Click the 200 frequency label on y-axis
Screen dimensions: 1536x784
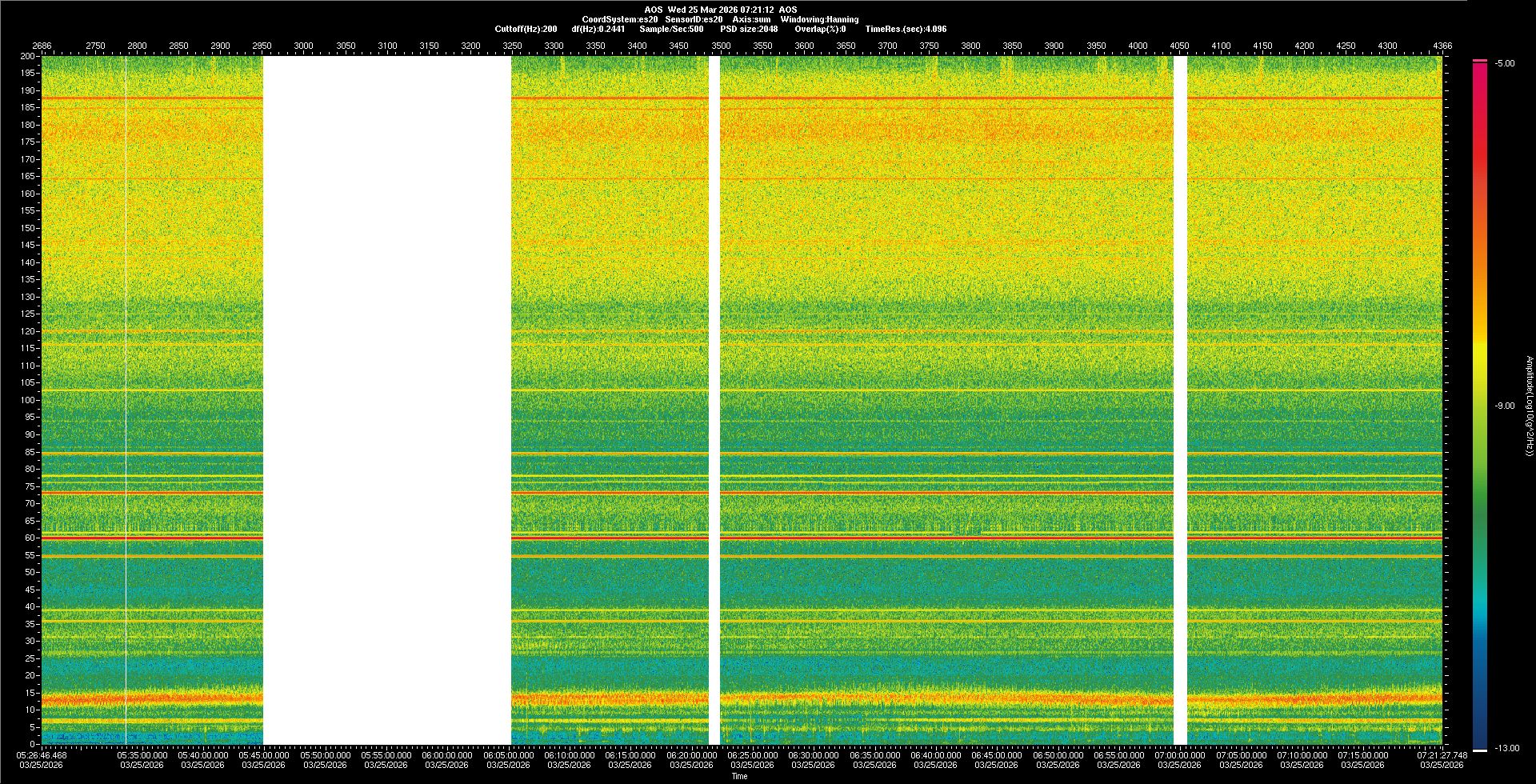[27, 56]
